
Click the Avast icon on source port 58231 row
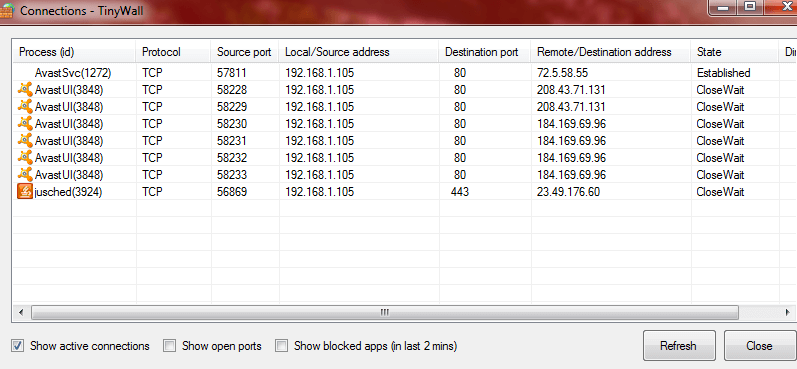(x=25, y=140)
